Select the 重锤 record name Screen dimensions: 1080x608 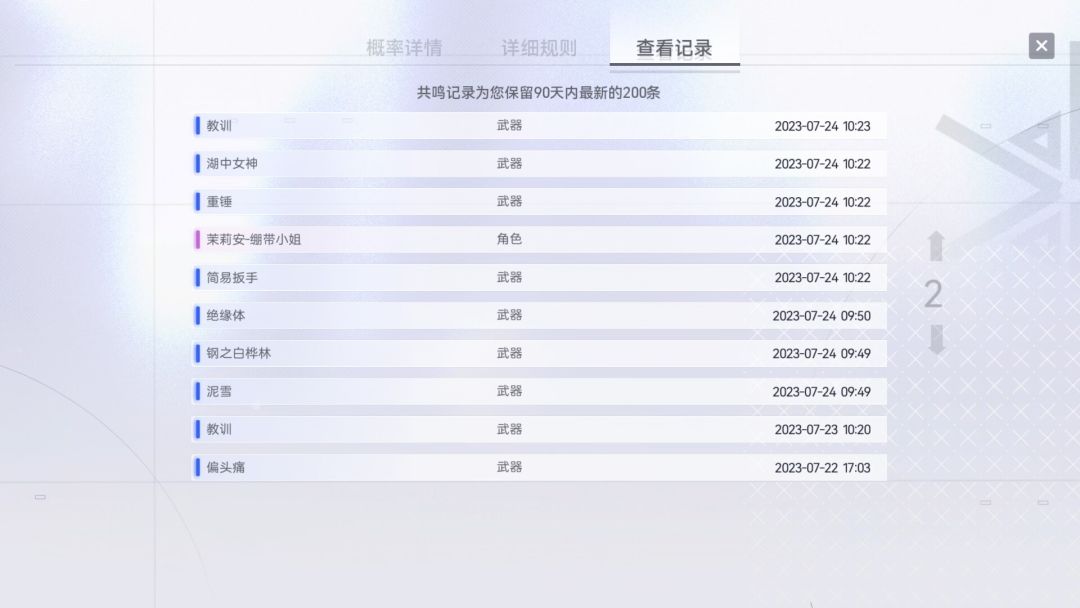[x=219, y=202]
